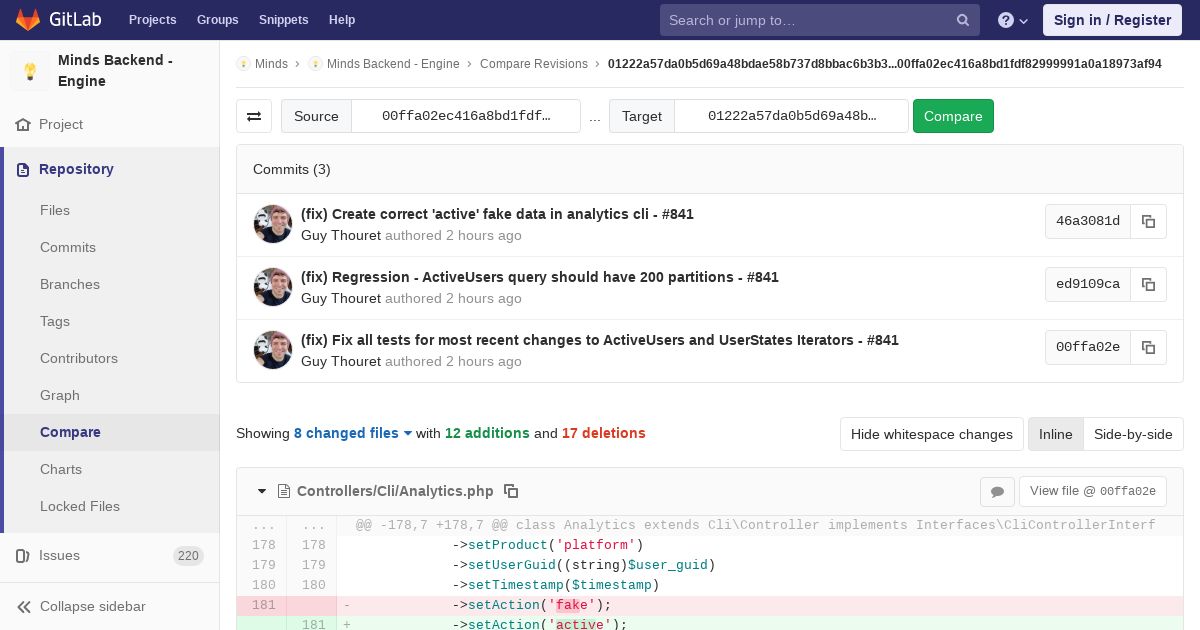Switch diff view to Inline

pyautogui.click(x=1055, y=434)
